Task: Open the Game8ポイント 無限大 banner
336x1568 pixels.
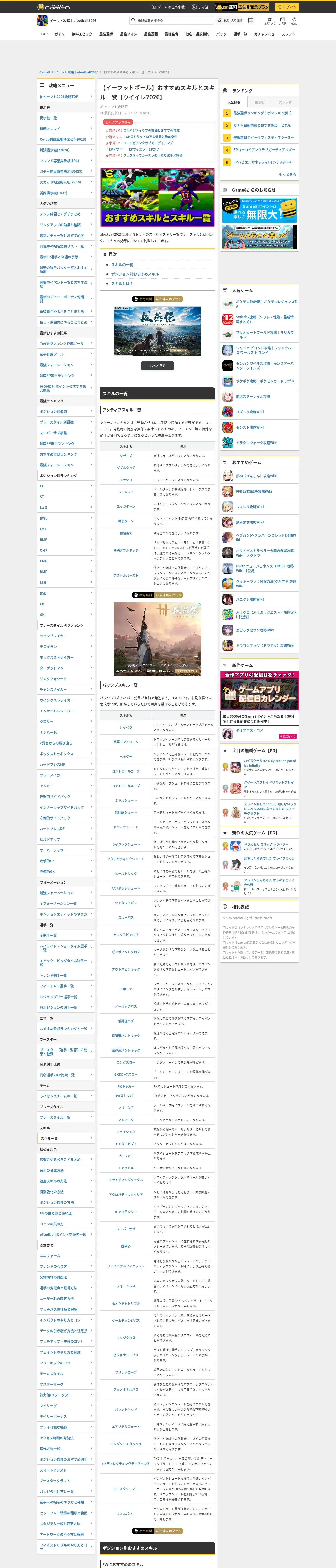Action: (260, 210)
